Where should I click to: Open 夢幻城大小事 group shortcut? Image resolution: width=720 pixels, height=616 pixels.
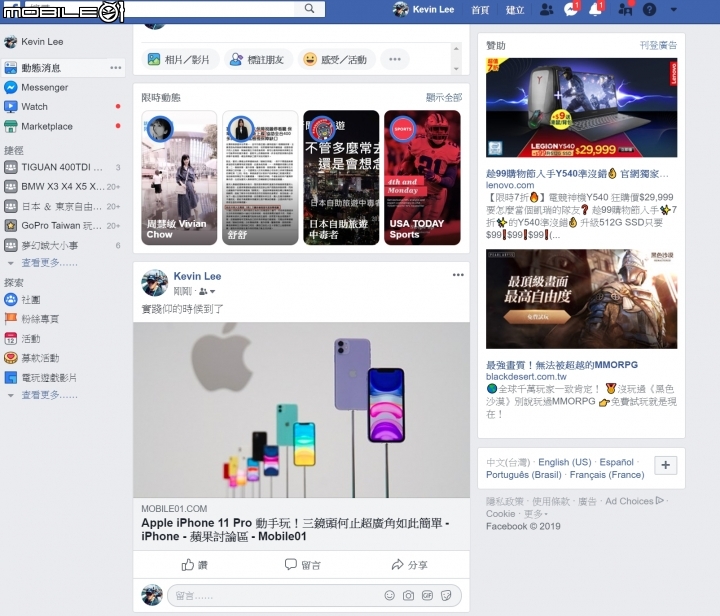click(x=62, y=246)
